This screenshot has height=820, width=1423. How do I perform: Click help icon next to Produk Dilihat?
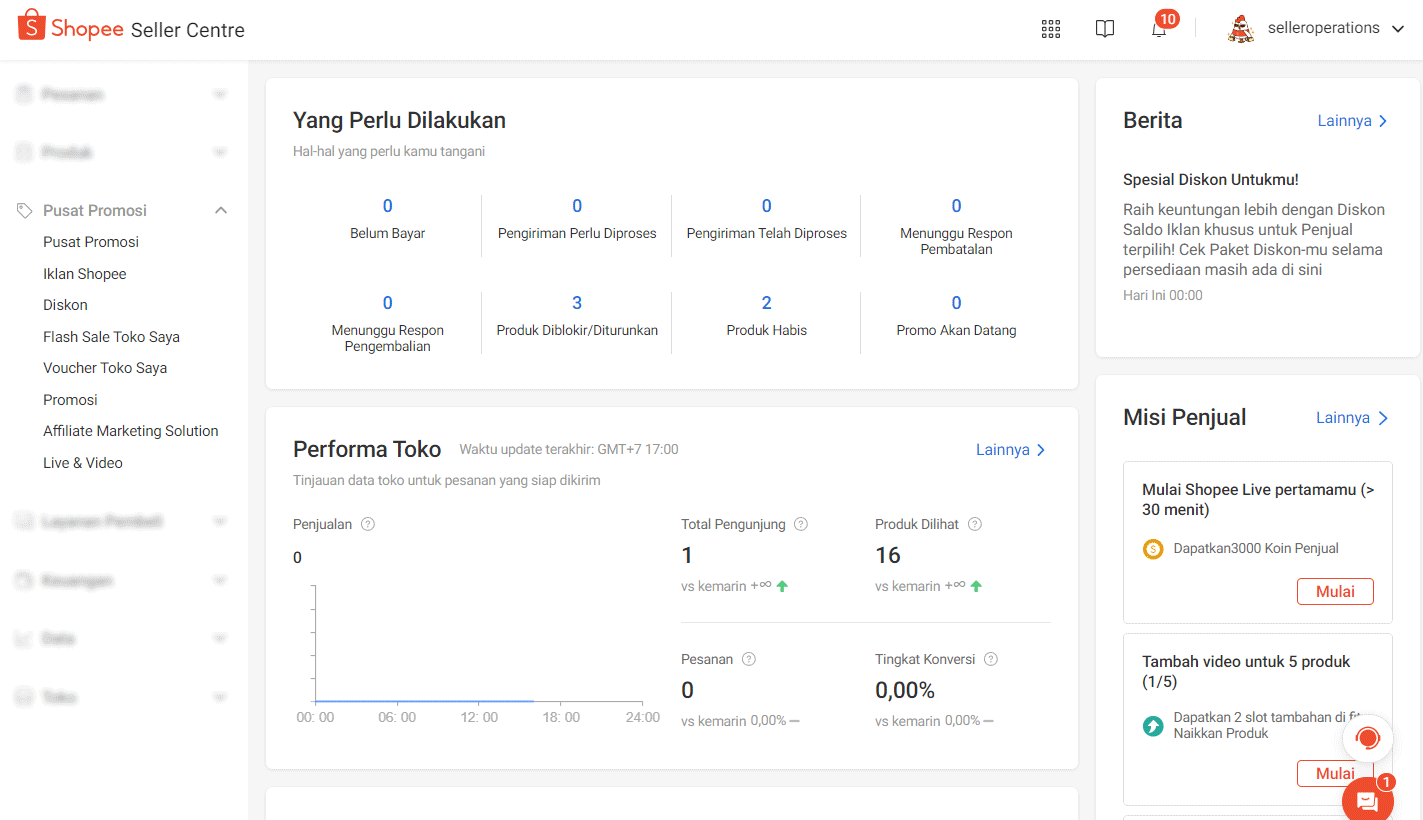pyautogui.click(x=975, y=524)
